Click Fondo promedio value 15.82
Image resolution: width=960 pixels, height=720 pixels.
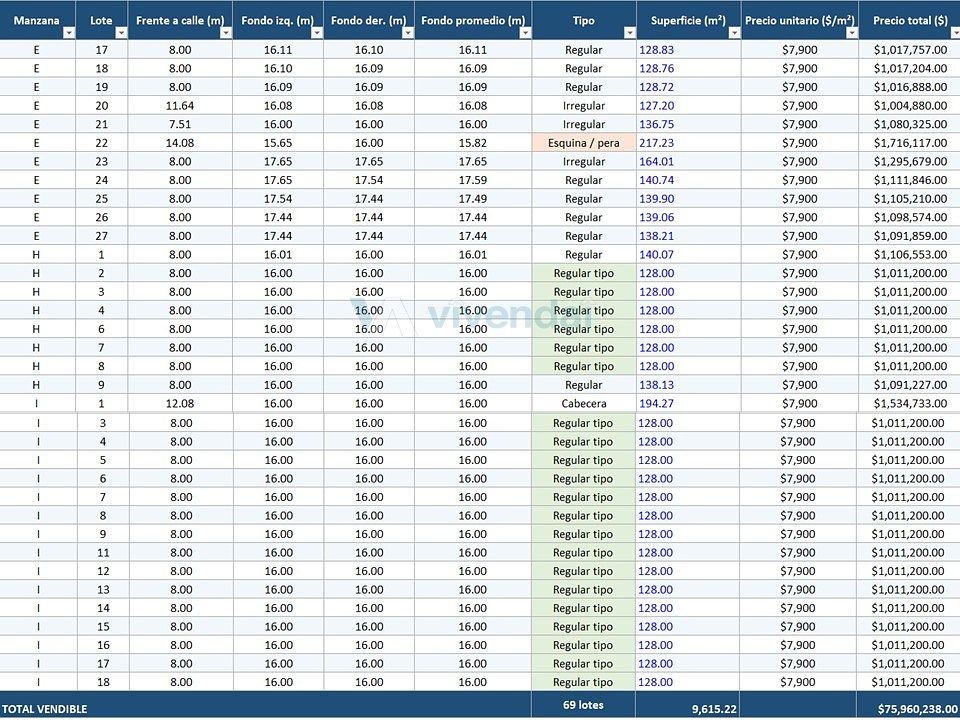(x=473, y=143)
